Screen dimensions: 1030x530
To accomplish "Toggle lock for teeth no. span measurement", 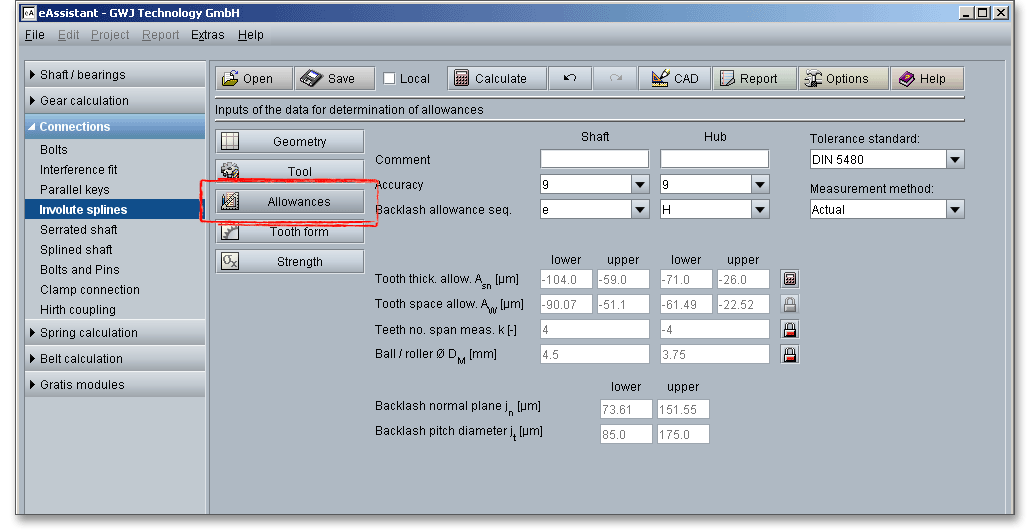I will click(x=790, y=329).
